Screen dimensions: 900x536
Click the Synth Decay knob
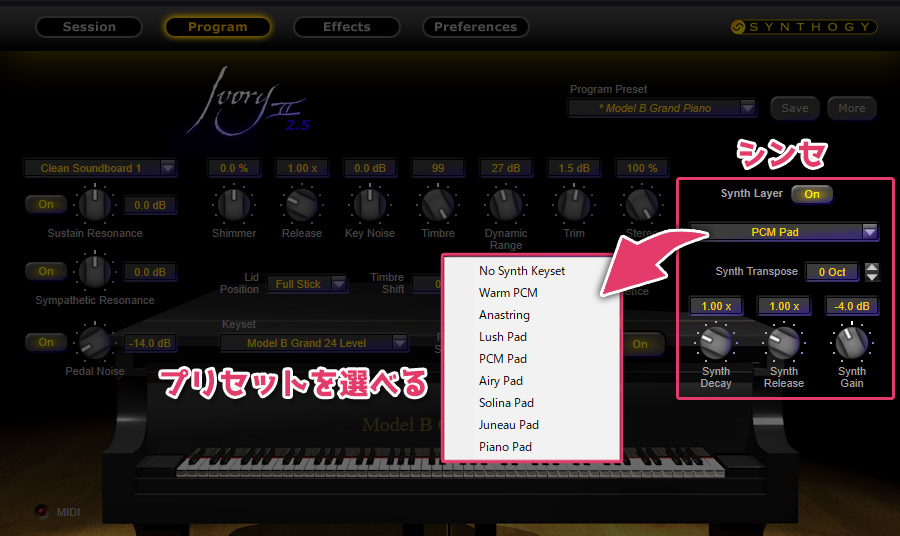pos(716,342)
